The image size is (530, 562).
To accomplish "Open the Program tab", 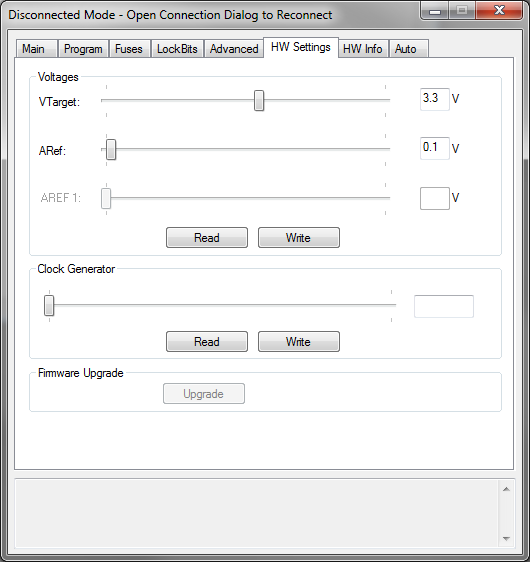I will pyautogui.click(x=83, y=49).
